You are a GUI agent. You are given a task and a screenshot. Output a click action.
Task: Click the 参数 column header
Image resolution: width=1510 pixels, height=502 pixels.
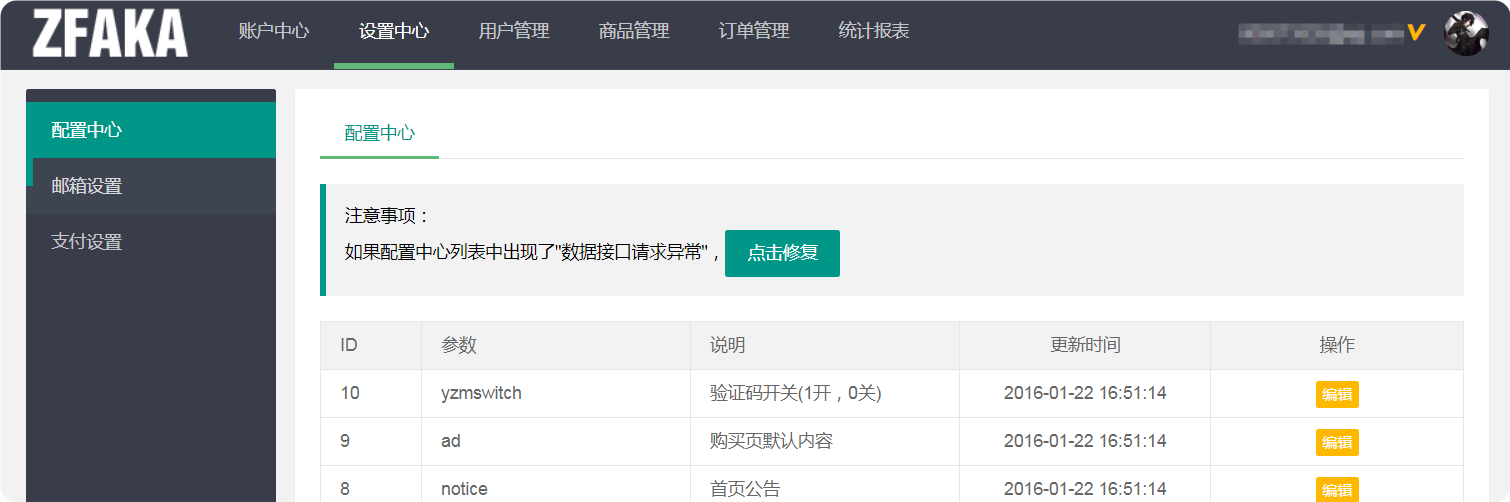tap(459, 345)
